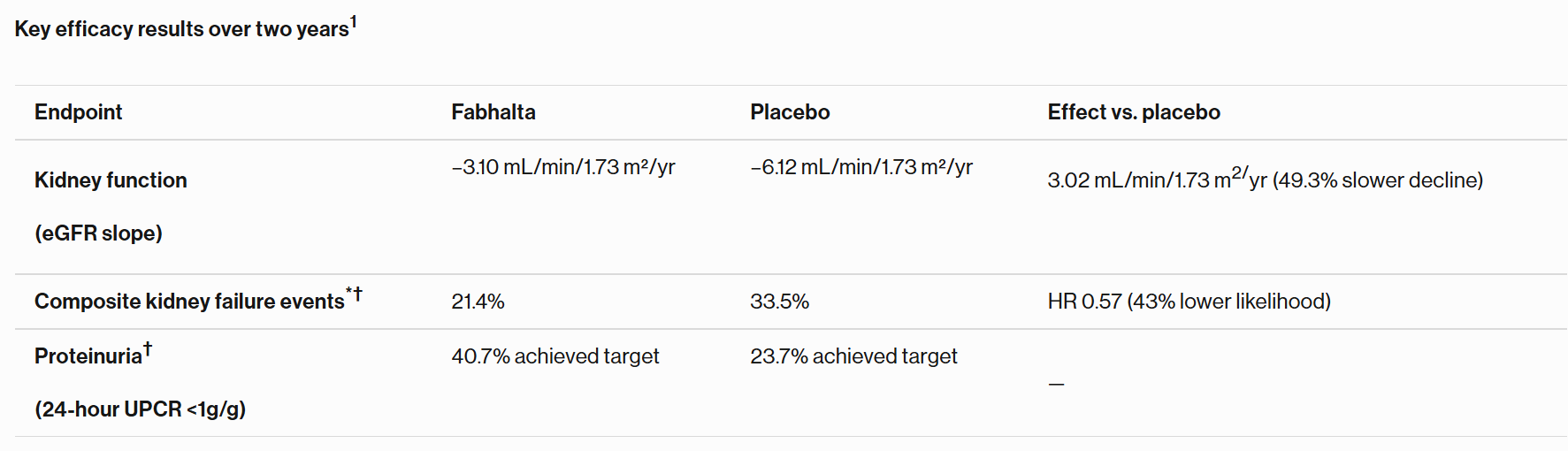Click the "(24-hour UPCR <1g/g)" sub-label
The image size is (1568, 451).
coord(140,409)
